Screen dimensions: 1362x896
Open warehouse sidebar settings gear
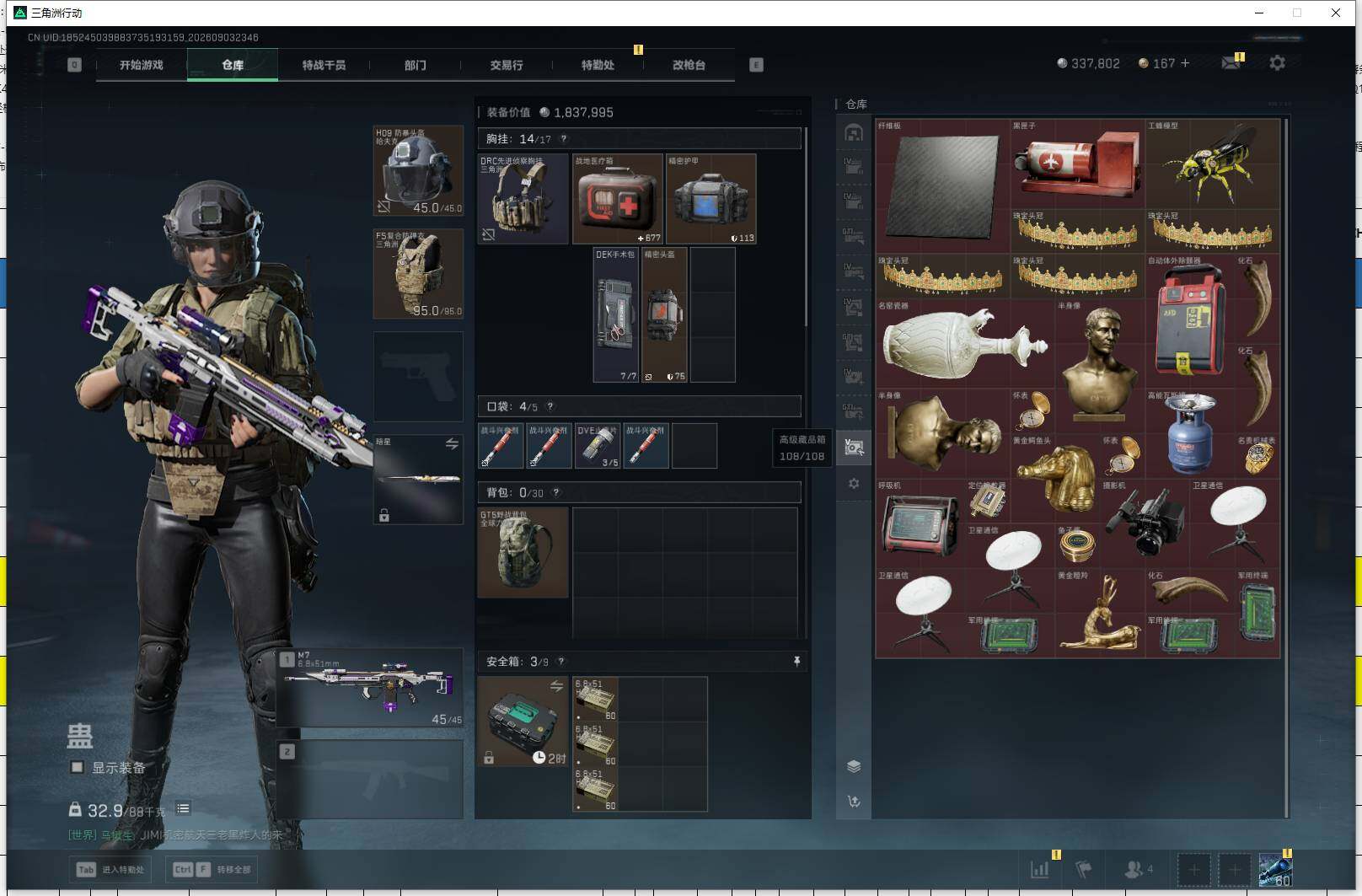coord(854,484)
